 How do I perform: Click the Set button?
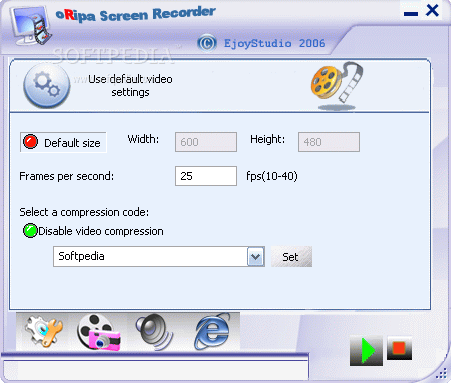[291, 257]
